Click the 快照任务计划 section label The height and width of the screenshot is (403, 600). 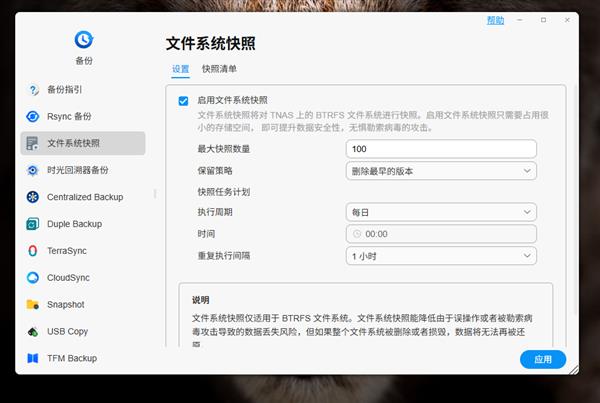pos(224,192)
